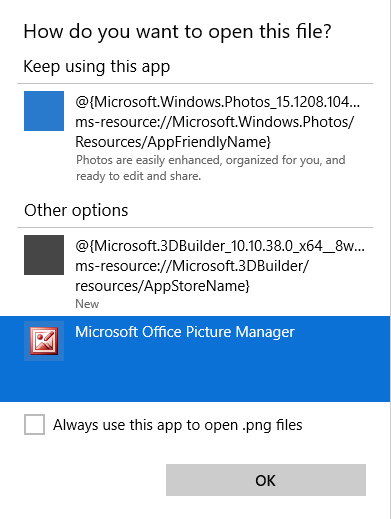Image resolution: width=391 pixels, height=519 pixels.
Task: Click the resources/AppStoreName} text line
Action: click(x=162, y=286)
